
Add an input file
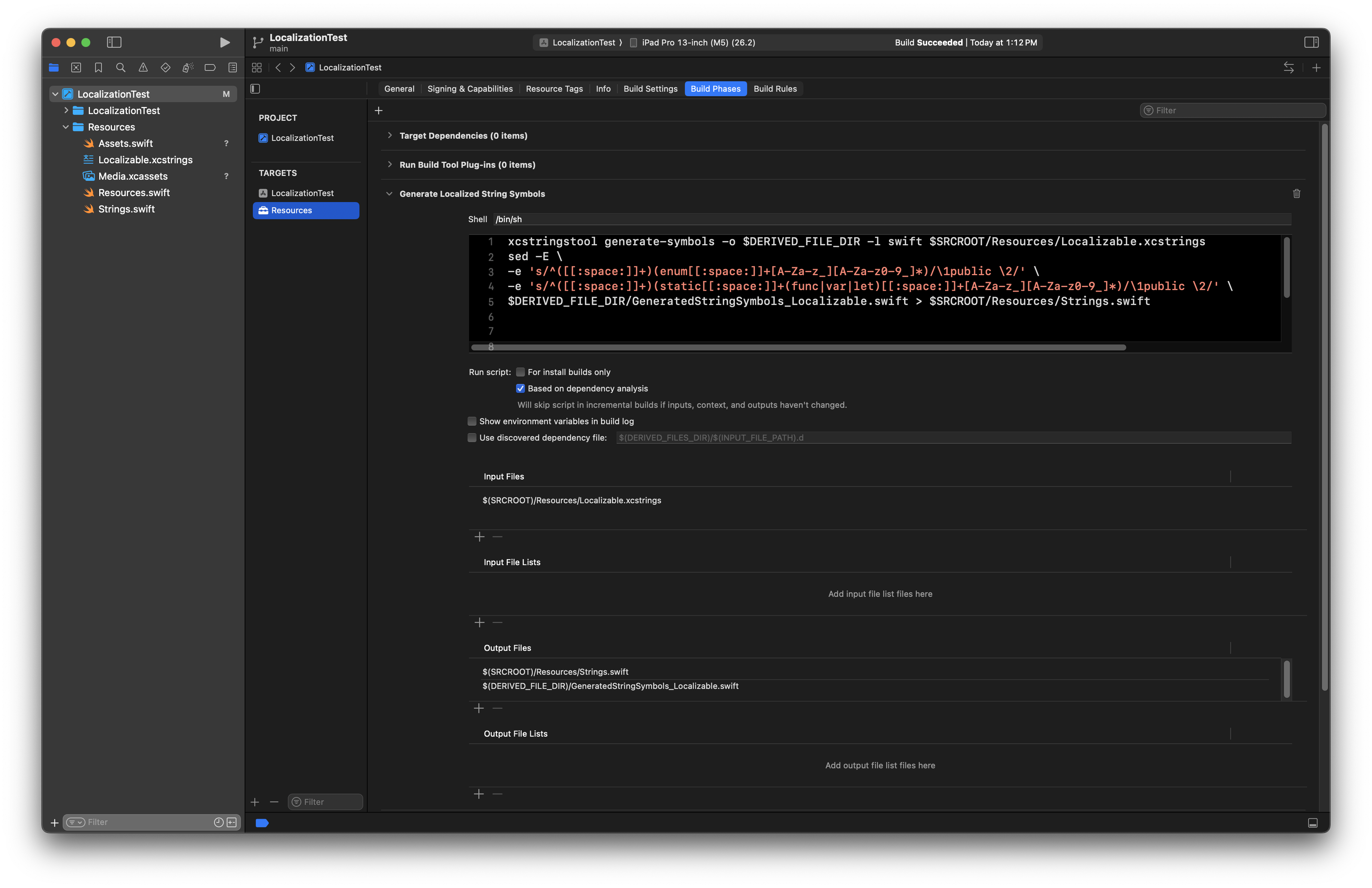(479, 537)
